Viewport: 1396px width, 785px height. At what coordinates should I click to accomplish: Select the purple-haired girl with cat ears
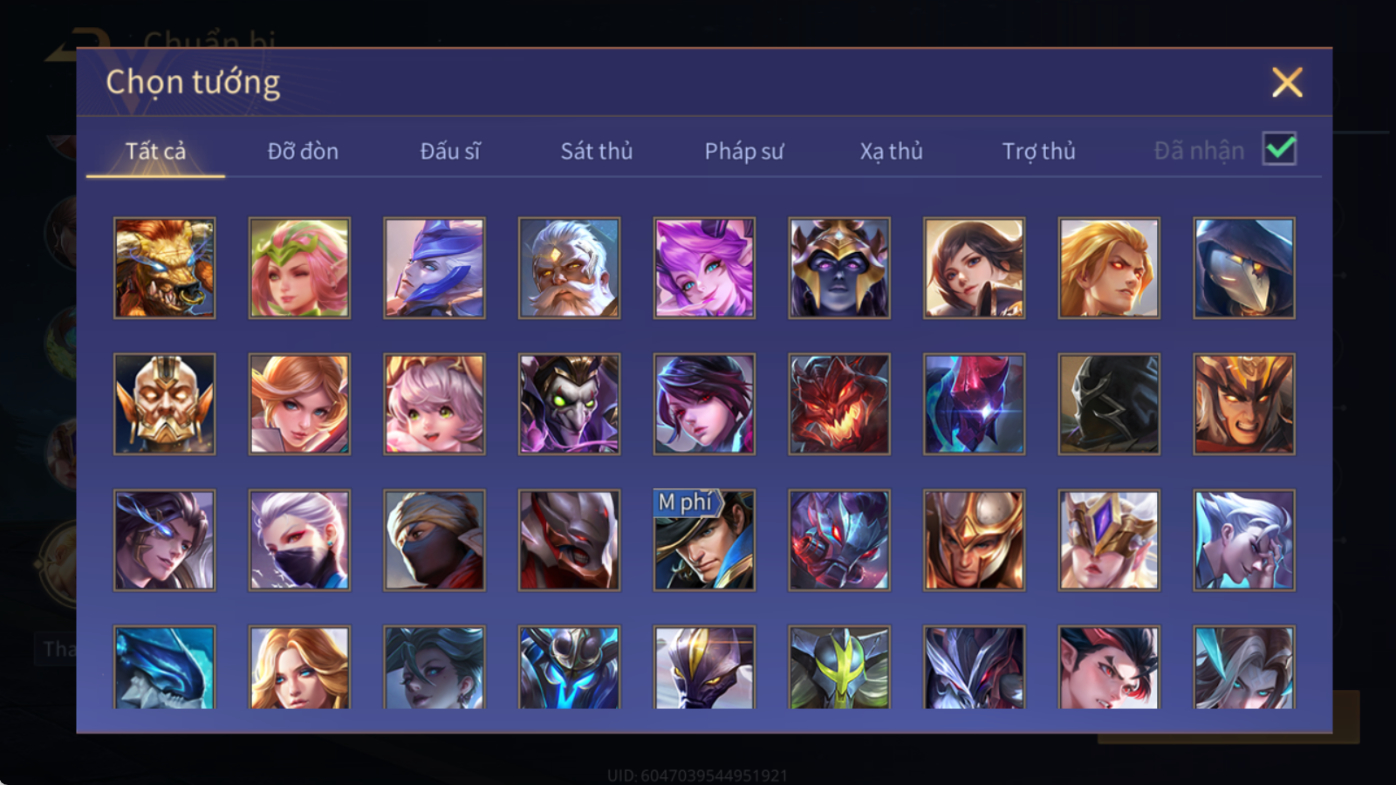[704, 268]
